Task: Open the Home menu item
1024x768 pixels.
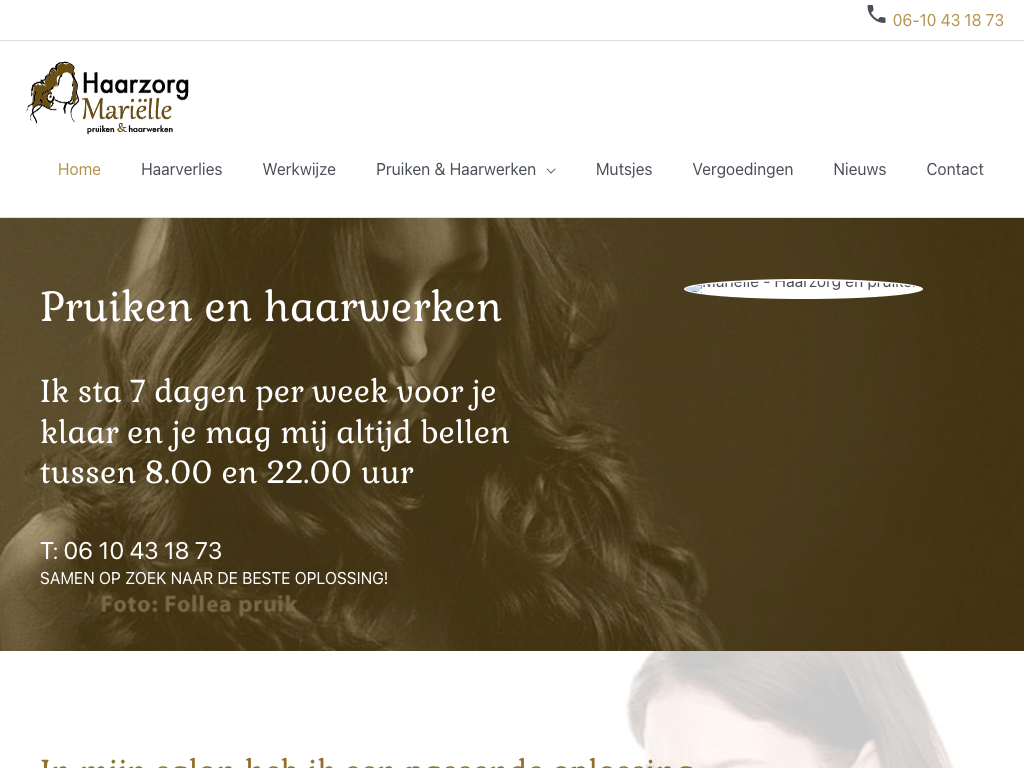Action: pyautogui.click(x=79, y=169)
